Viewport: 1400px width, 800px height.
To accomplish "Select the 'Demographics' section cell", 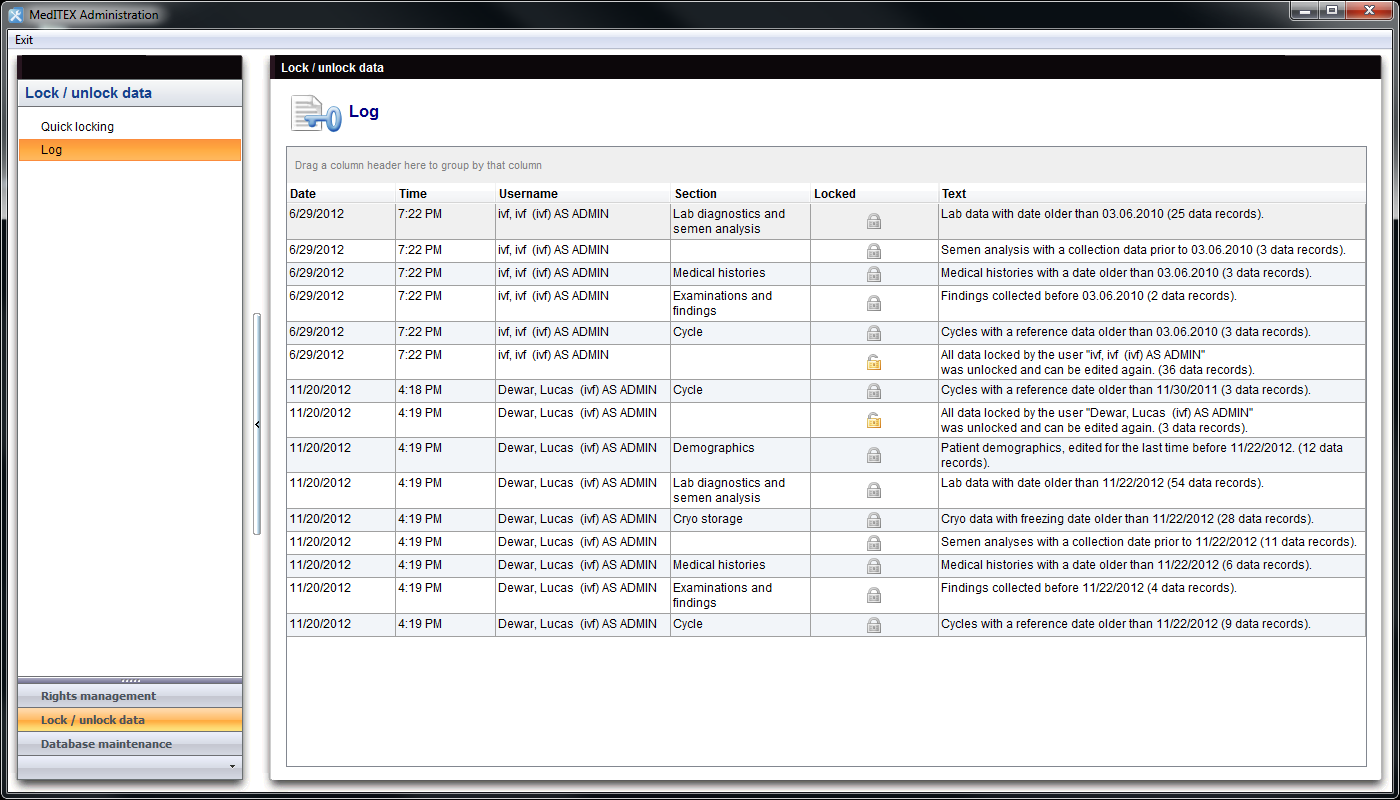I will tap(740, 455).
